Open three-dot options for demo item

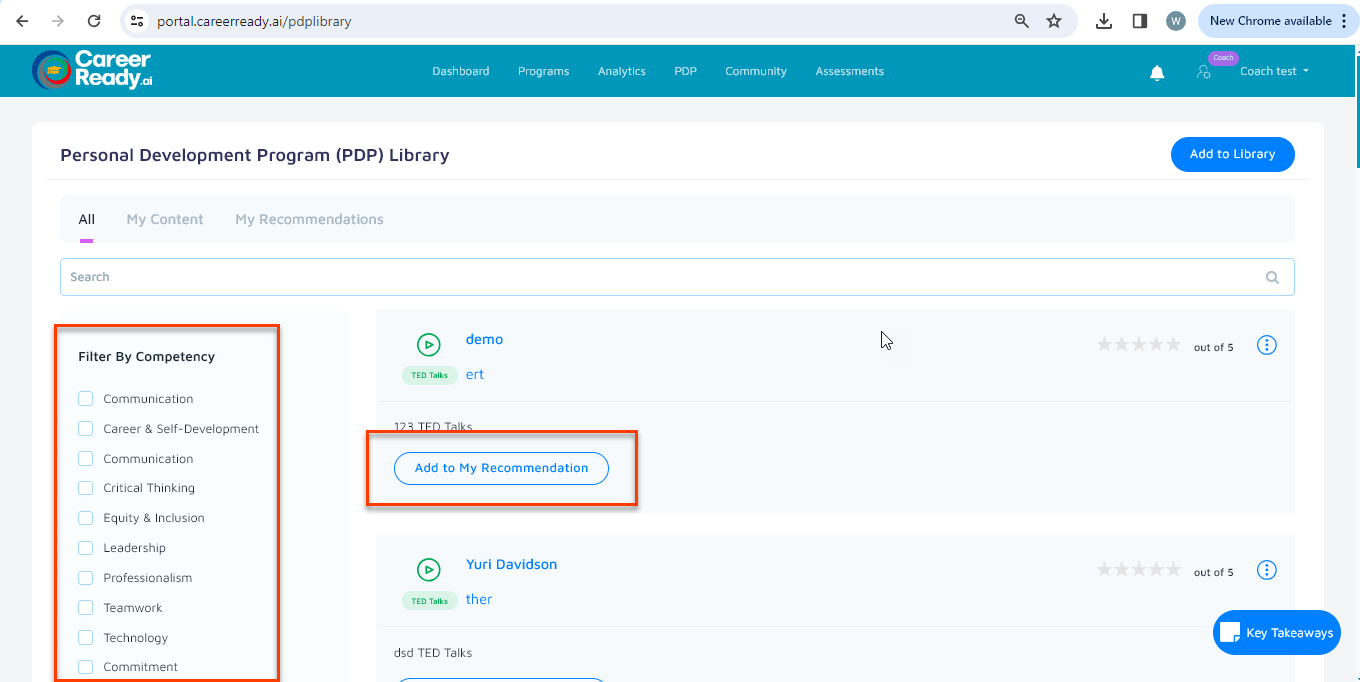(x=1266, y=345)
